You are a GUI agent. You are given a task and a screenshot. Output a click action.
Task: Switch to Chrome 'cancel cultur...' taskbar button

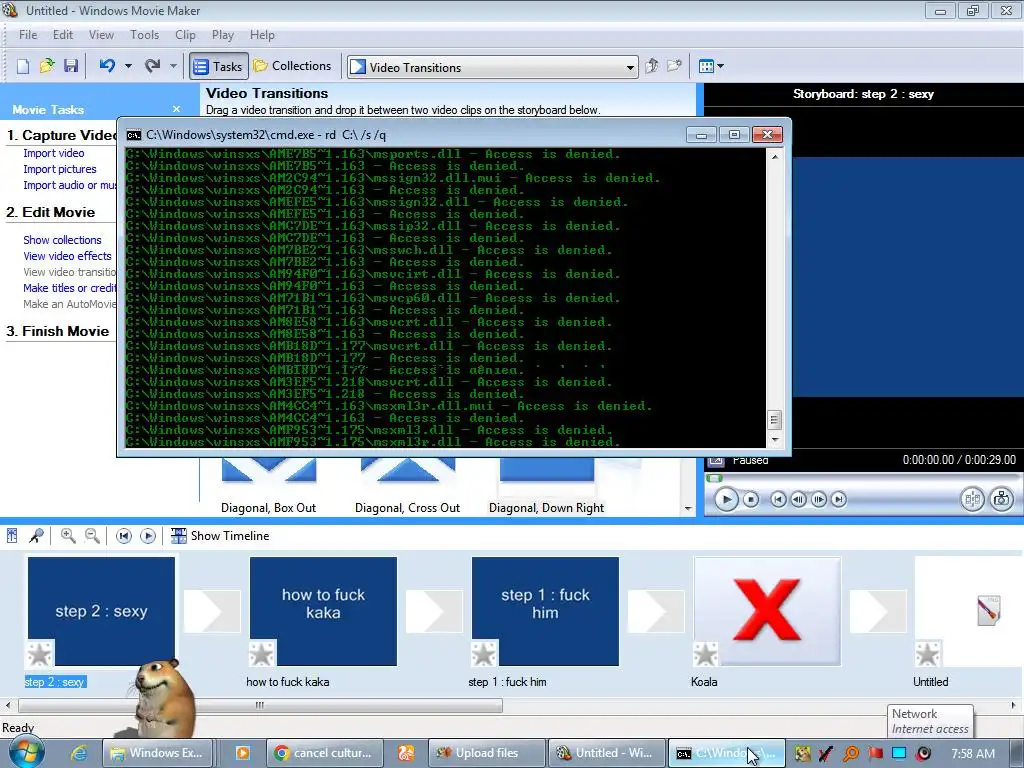[323, 753]
